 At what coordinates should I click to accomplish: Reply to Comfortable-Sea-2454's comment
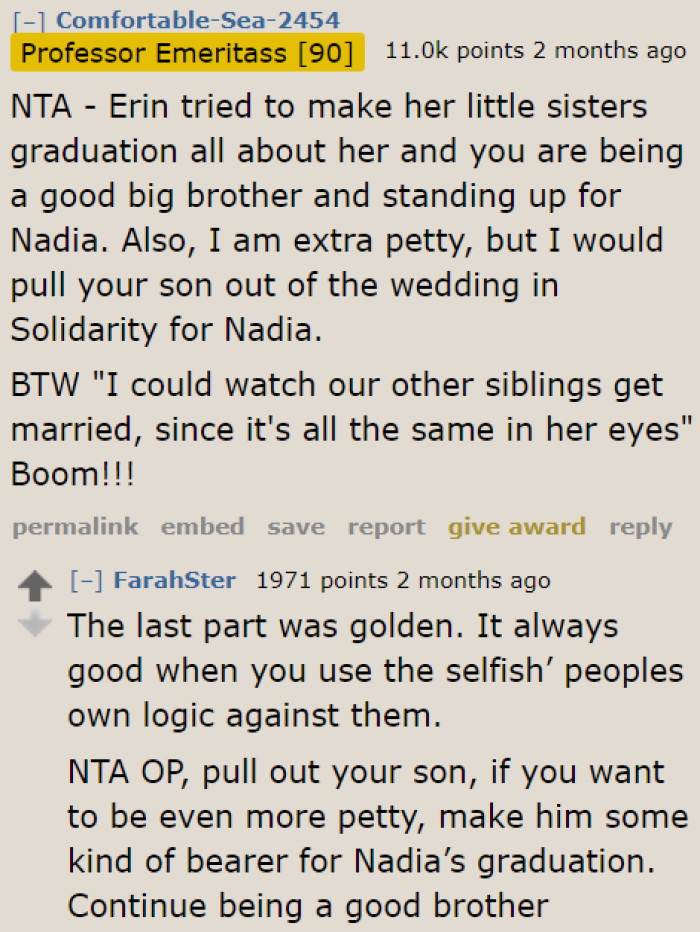(640, 527)
